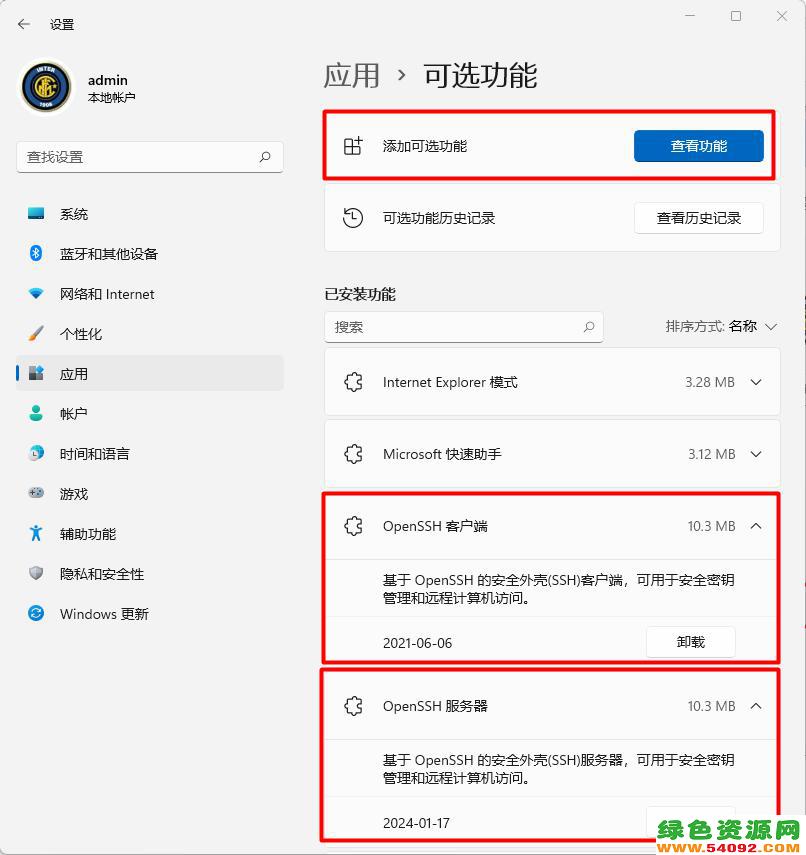Expand Internet Explorer 模式 entry
This screenshot has width=806, height=855.
[756, 382]
